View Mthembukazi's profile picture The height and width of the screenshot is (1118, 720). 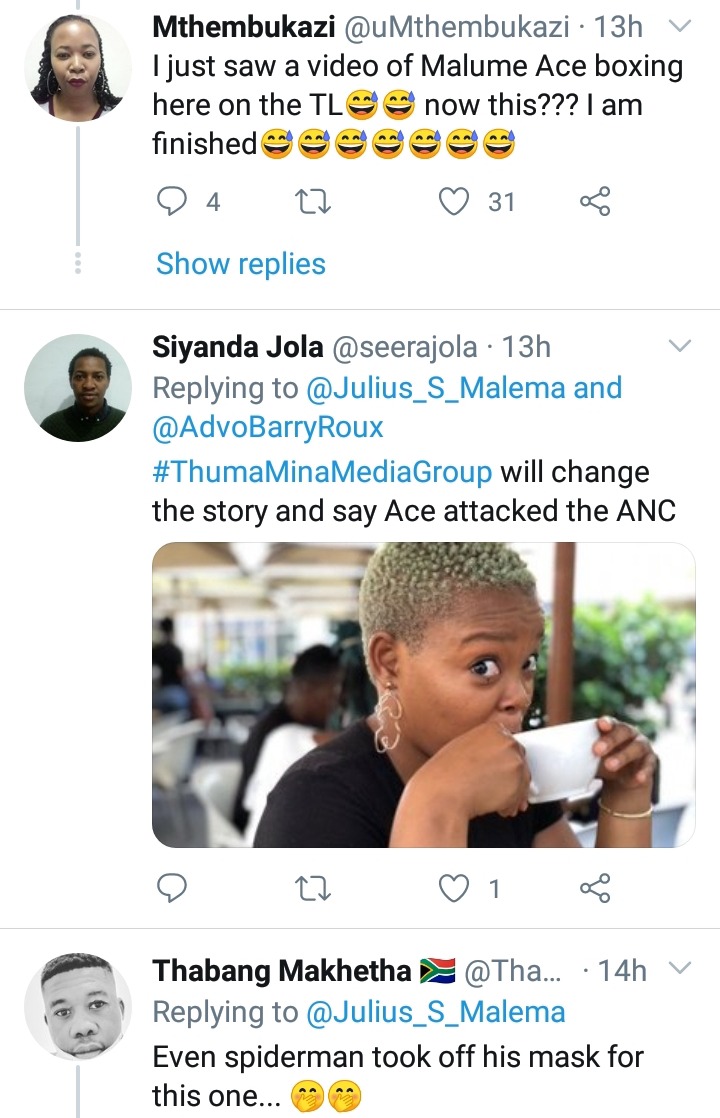78,68
